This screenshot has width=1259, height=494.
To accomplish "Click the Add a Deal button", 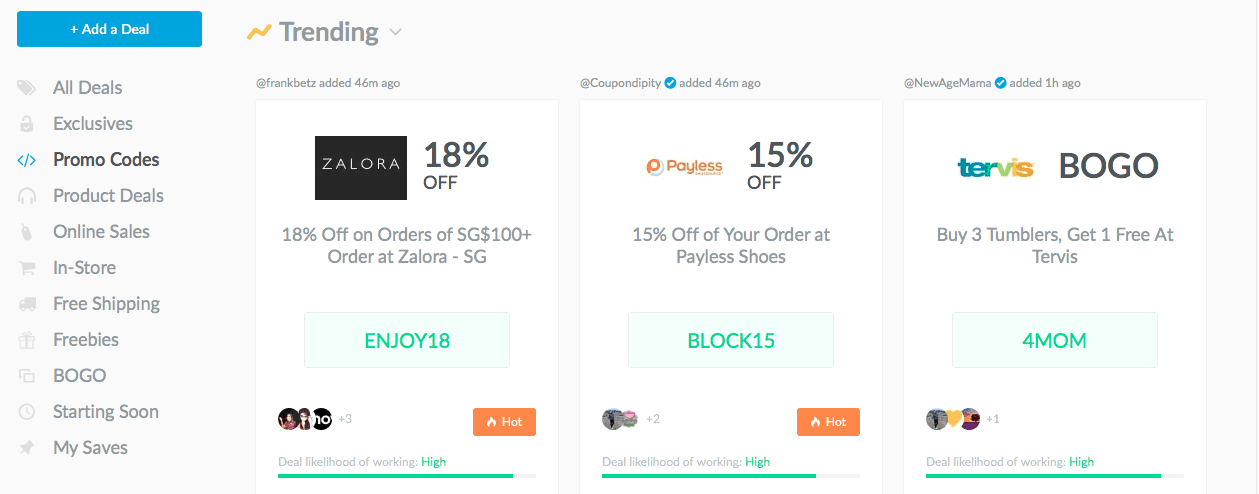I will 110,29.
